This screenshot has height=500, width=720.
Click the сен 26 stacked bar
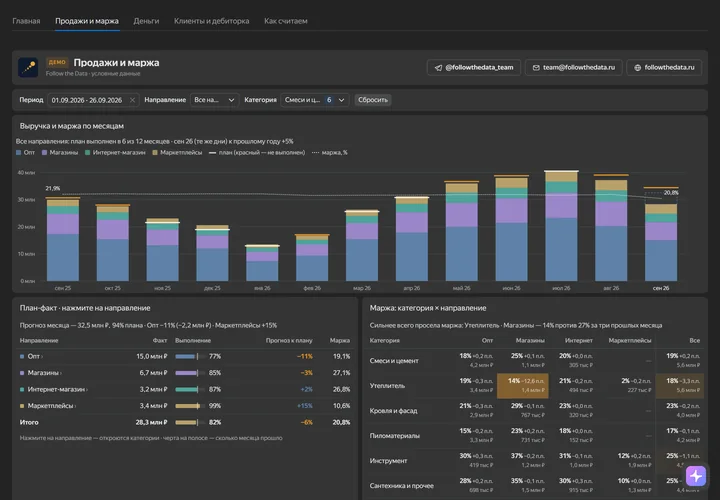(661, 242)
